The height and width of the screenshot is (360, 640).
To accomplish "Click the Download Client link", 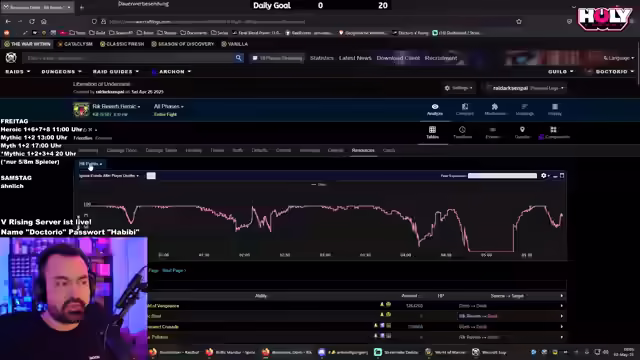I will pos(398,58).
